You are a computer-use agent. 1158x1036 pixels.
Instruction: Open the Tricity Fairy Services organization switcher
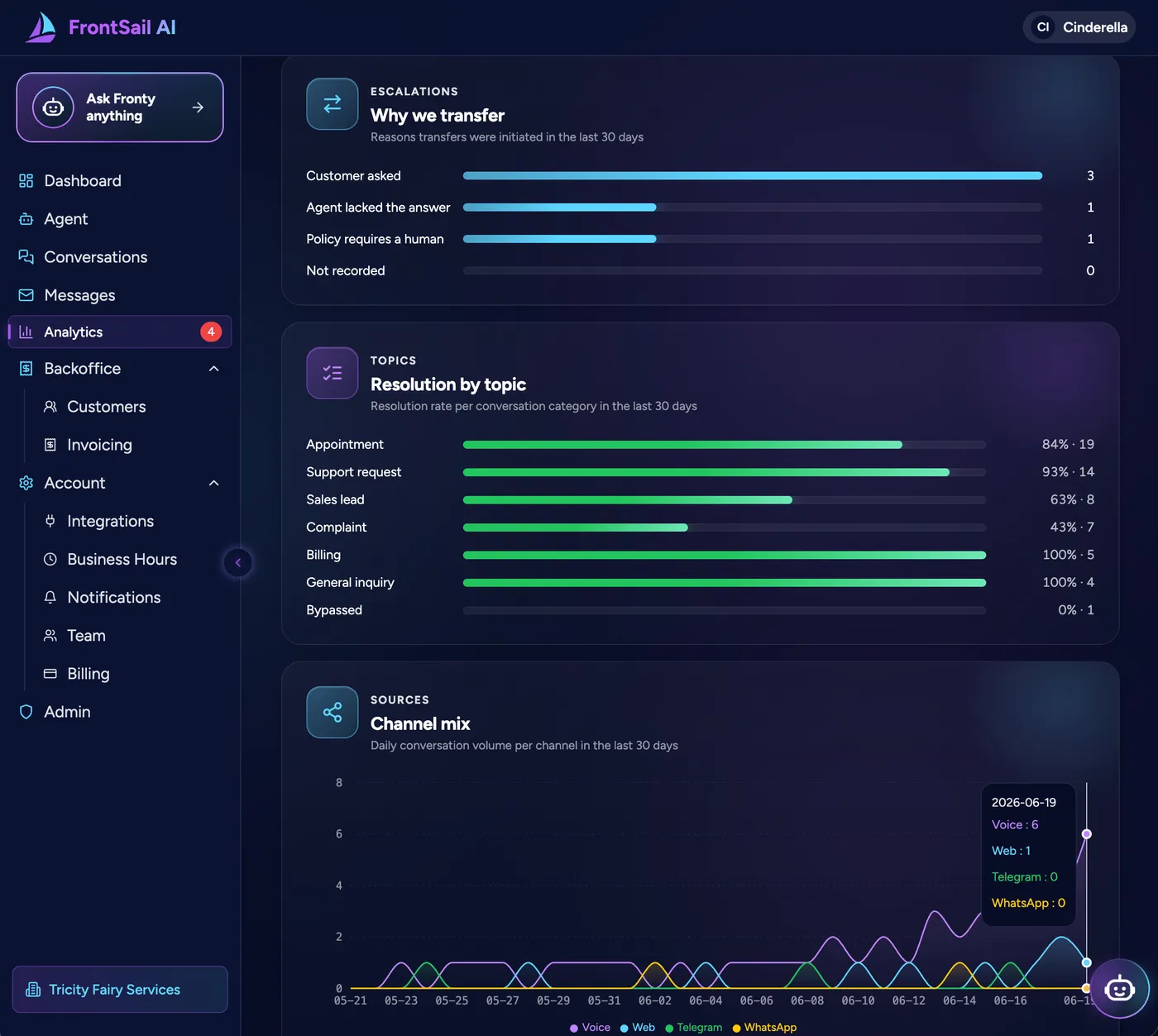[120, 990]
